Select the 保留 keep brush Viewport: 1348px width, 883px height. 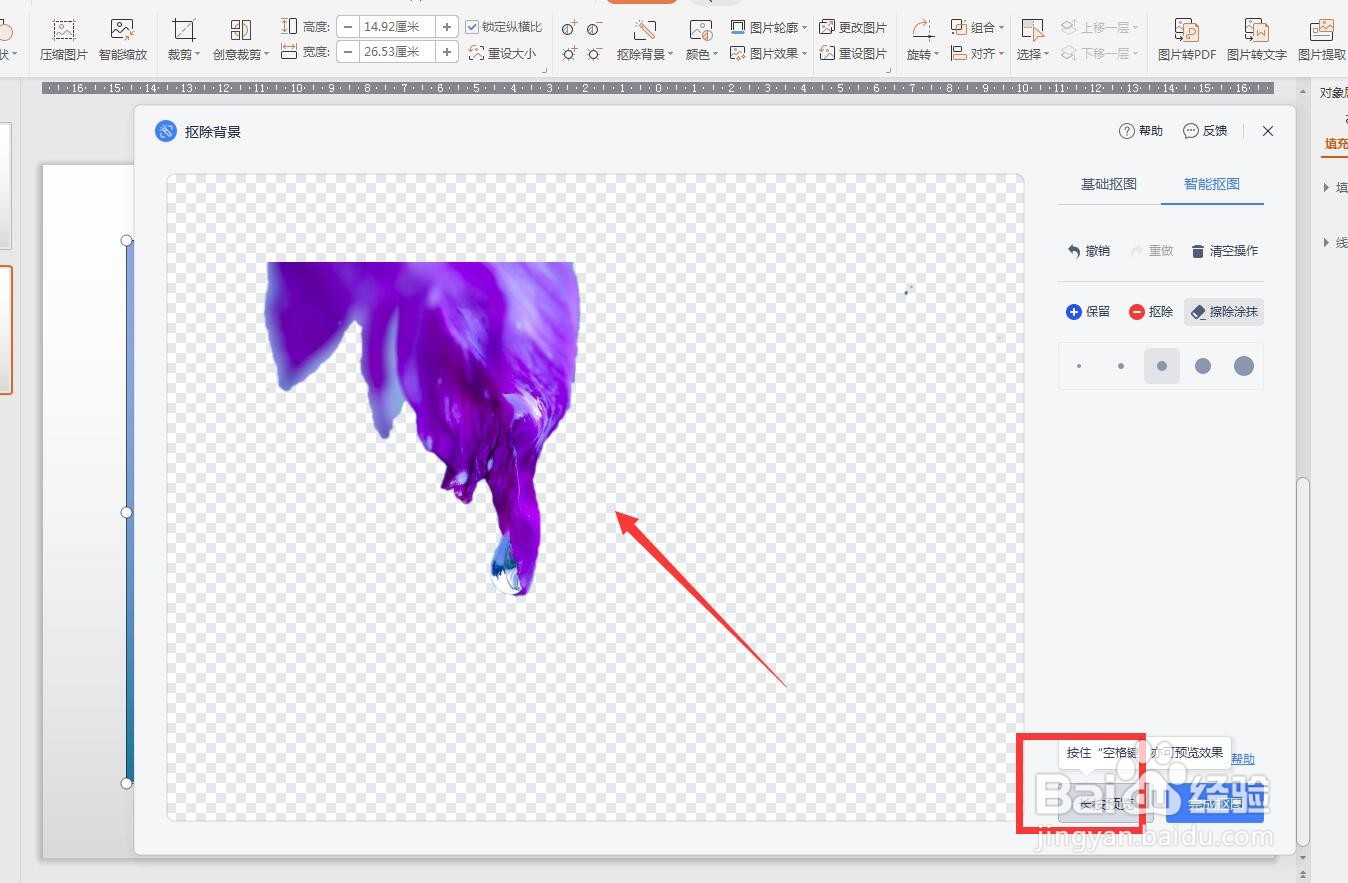pos(1088,312)
